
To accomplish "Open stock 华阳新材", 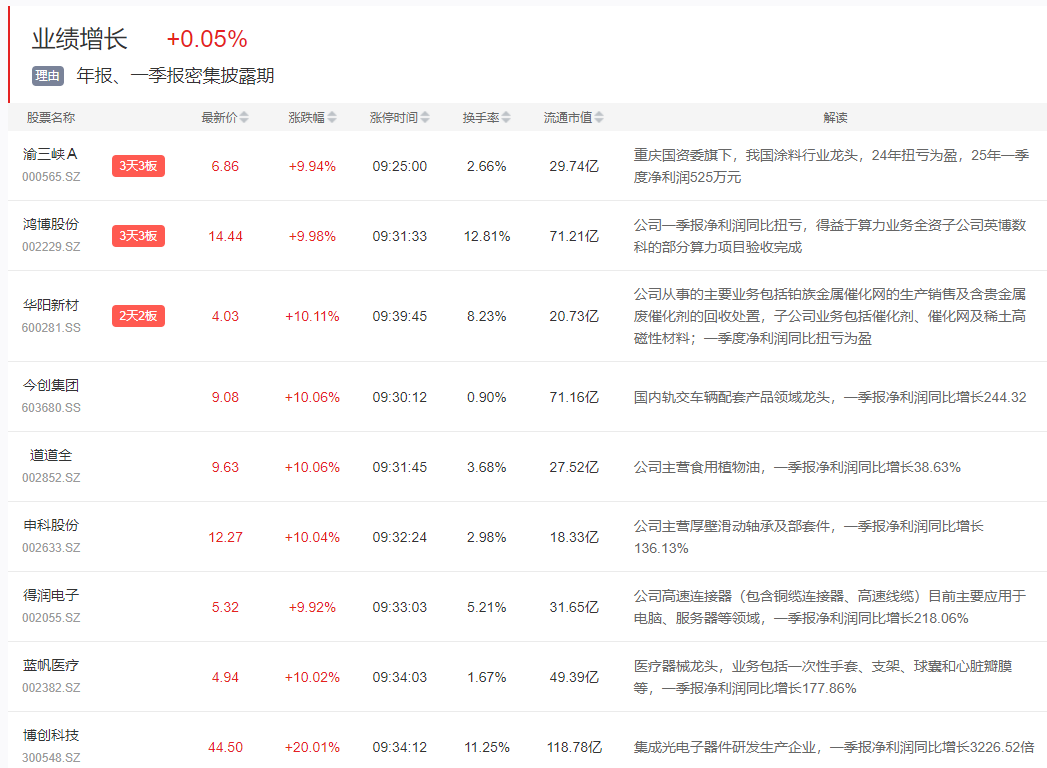I will click(51, 305).
